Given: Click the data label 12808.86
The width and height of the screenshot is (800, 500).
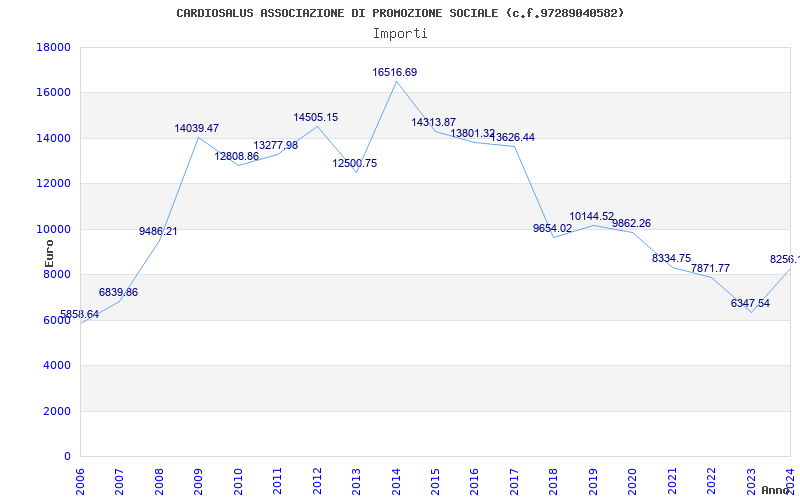Looking at the screenshot, I should pos(236,156).
